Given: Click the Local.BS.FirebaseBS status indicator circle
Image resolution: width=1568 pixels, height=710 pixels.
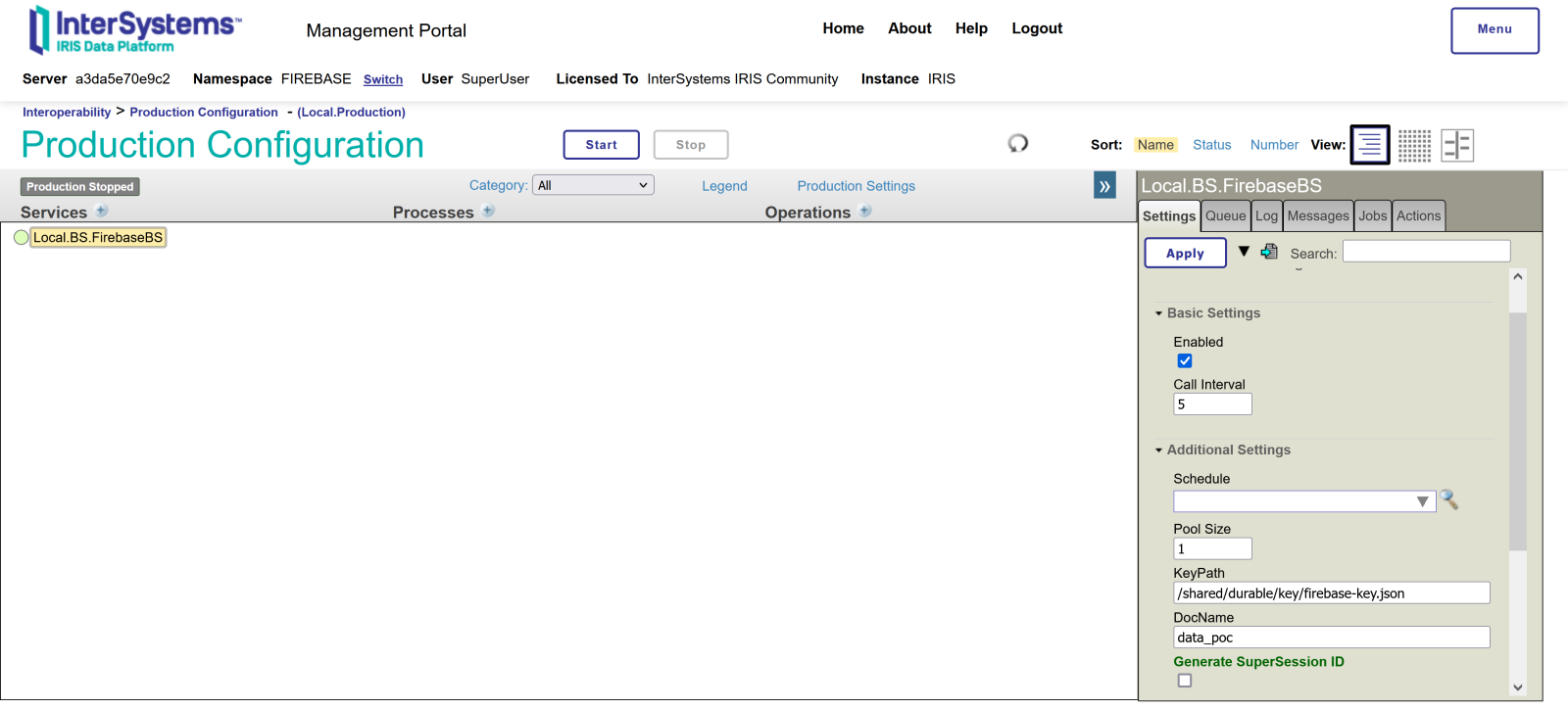Looking at the screenshot, I should (22, 238).
